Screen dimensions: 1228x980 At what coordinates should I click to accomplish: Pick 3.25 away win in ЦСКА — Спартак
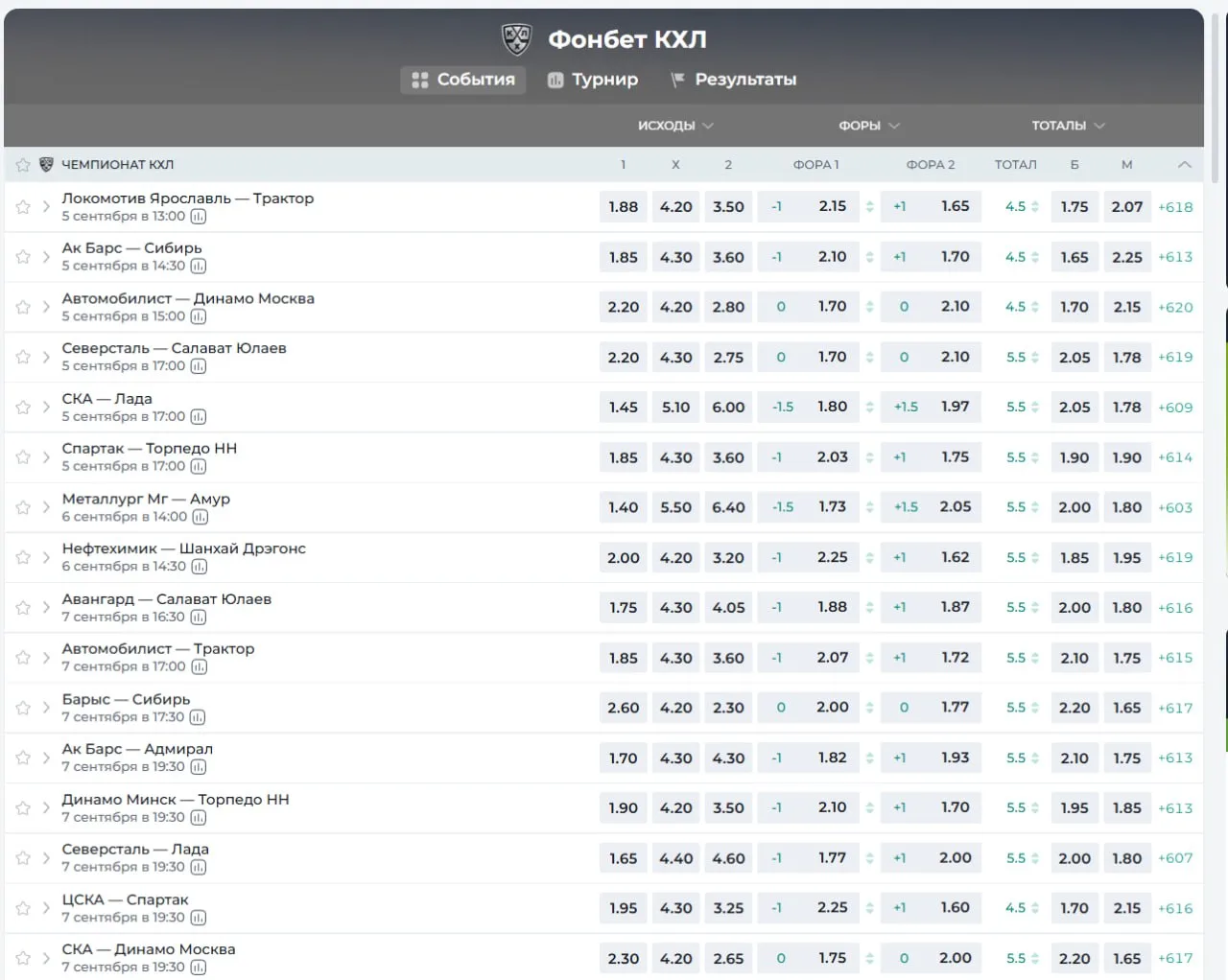click(728, 908)
